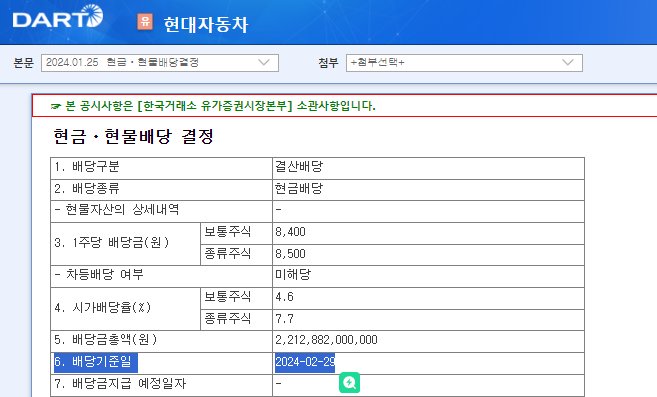The image size is (657, 397).
Task: Click the 7. 배당금지급 예정일자 label
Action: pyautogui.click(x=120, y=383)
